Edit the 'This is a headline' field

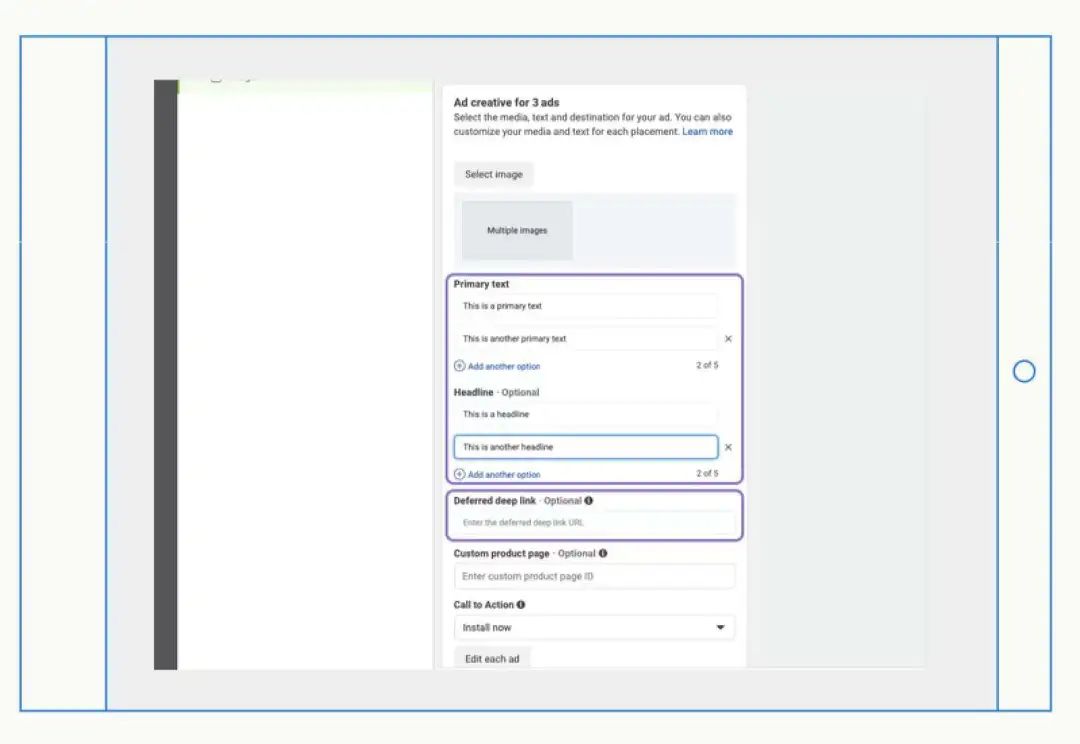click(585, 414)
